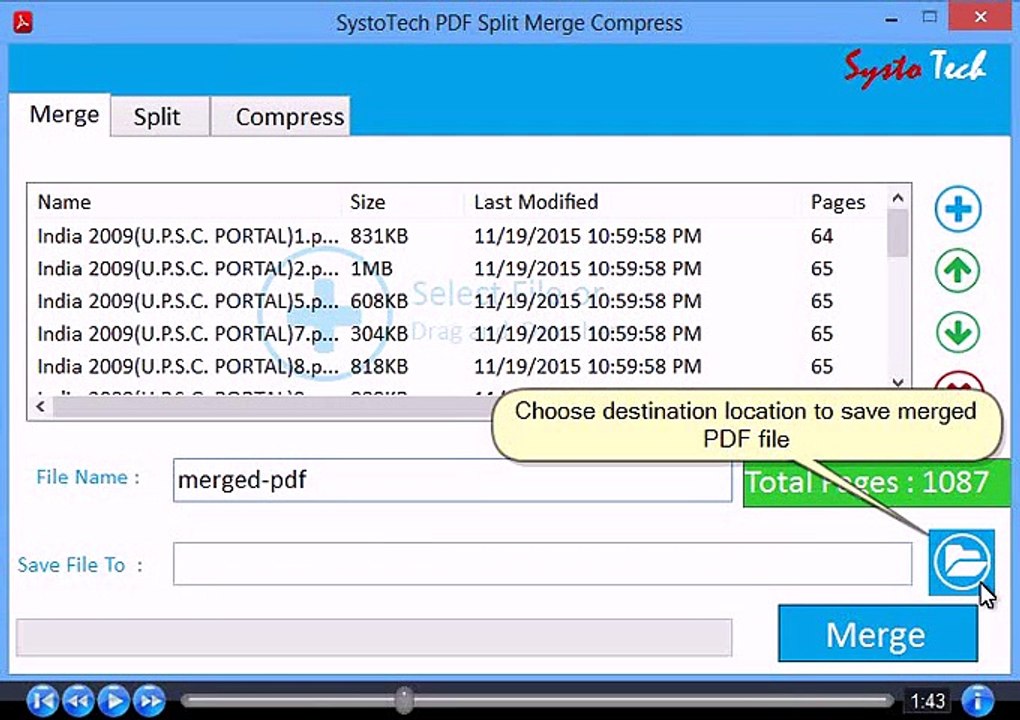
Task: Click the info button in video player bar
Action: coord(978,700)
